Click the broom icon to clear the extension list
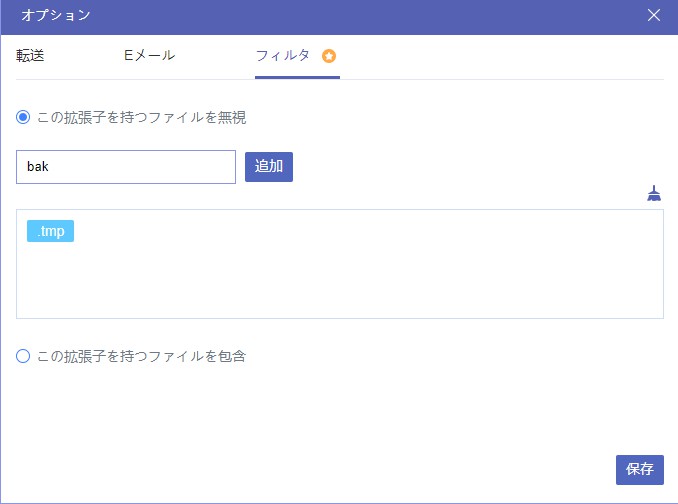678x504 pixels. (x=654, y=193)
